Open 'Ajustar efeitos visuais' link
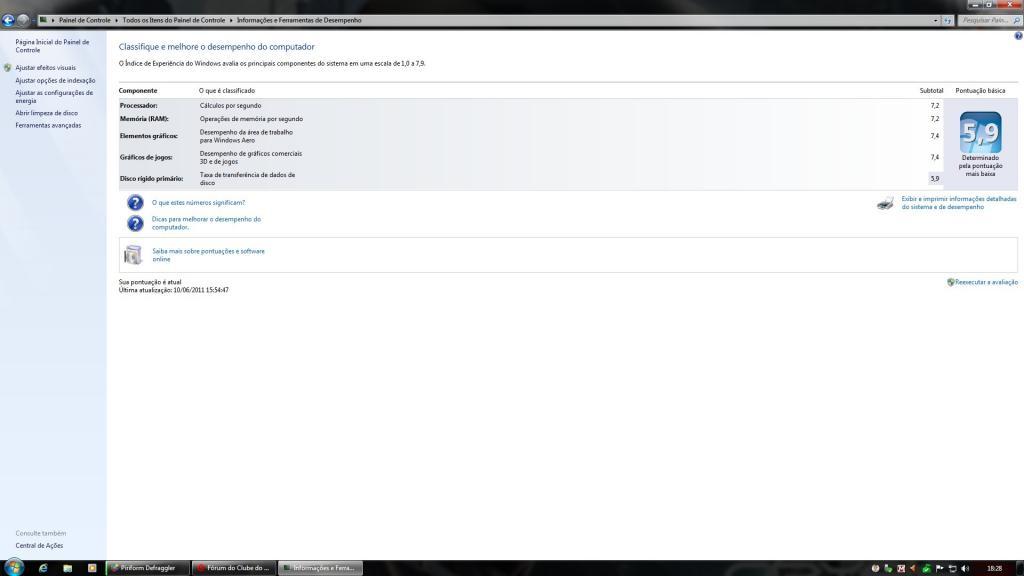The image size is (1024, 576). pos(46,68)
